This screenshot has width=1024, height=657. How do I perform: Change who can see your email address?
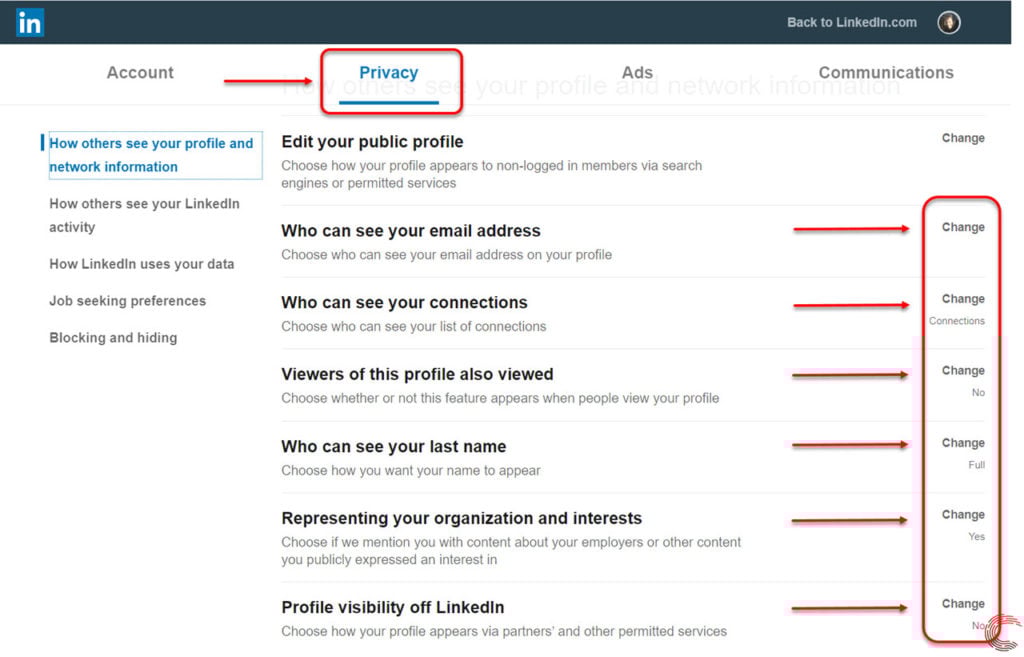[963, 227]
